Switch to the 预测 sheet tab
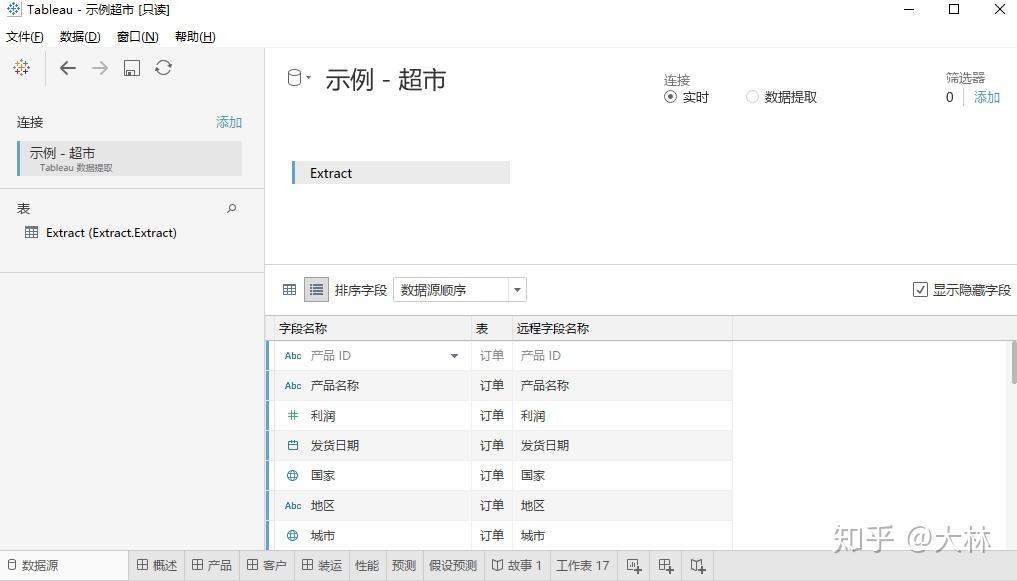This screenshot has width=1017, height=581. (x=403, y=565)
